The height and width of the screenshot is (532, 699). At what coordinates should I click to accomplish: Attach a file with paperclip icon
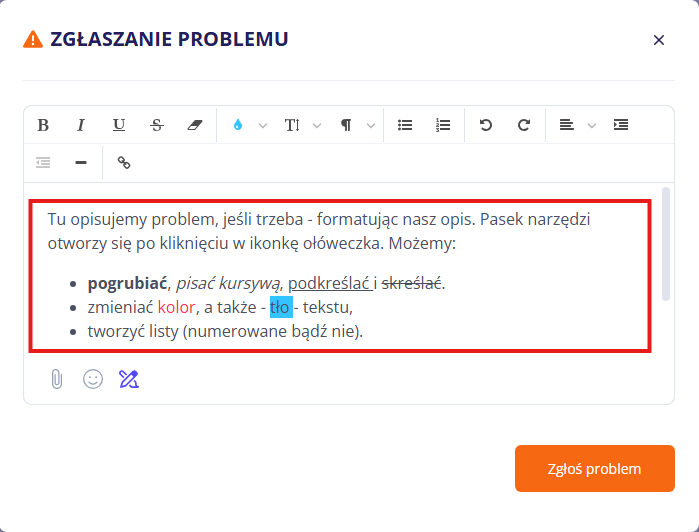pyautogui.click(x=57, y=379)
